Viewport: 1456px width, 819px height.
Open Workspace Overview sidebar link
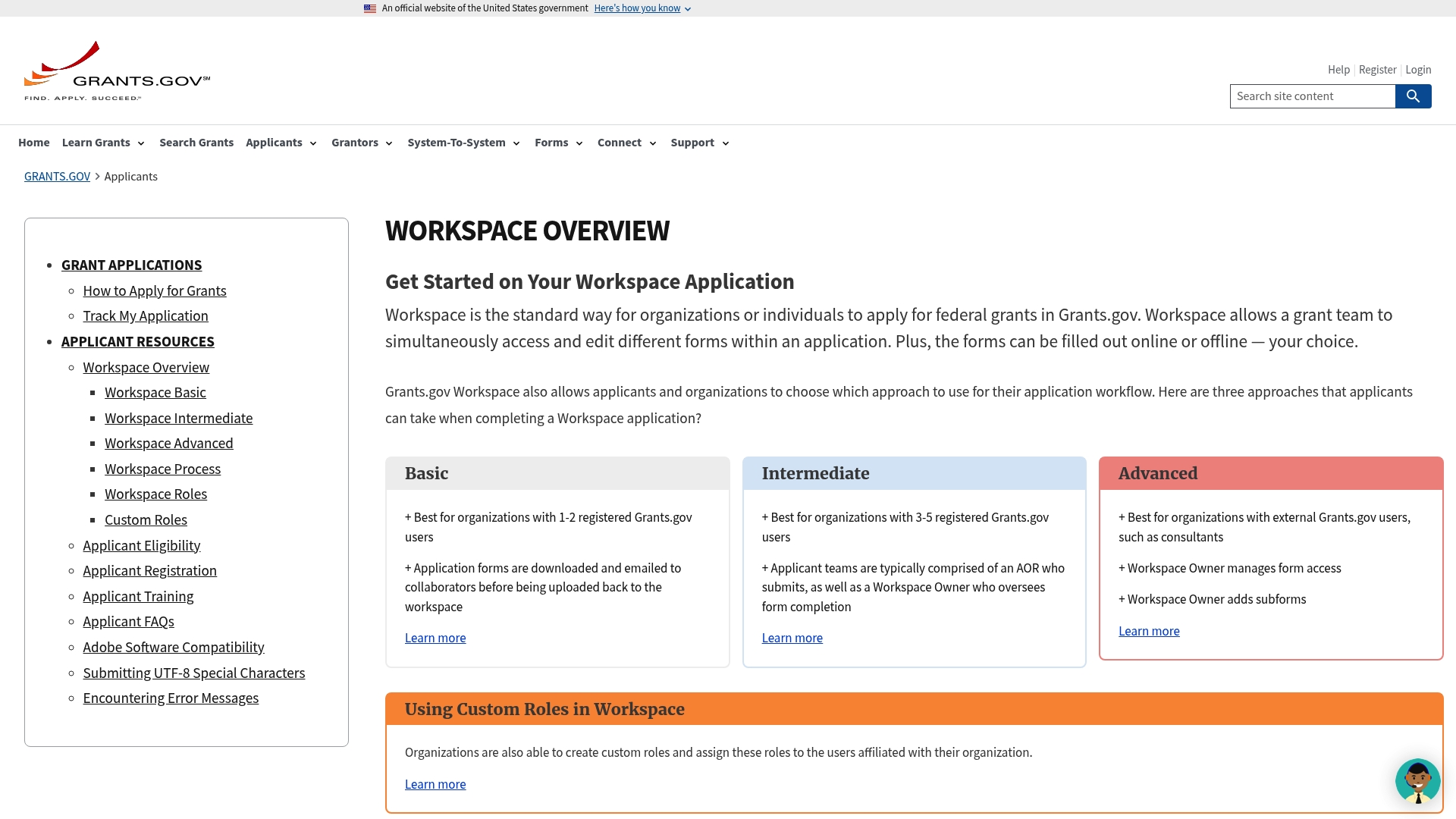(x=146, y=368)
